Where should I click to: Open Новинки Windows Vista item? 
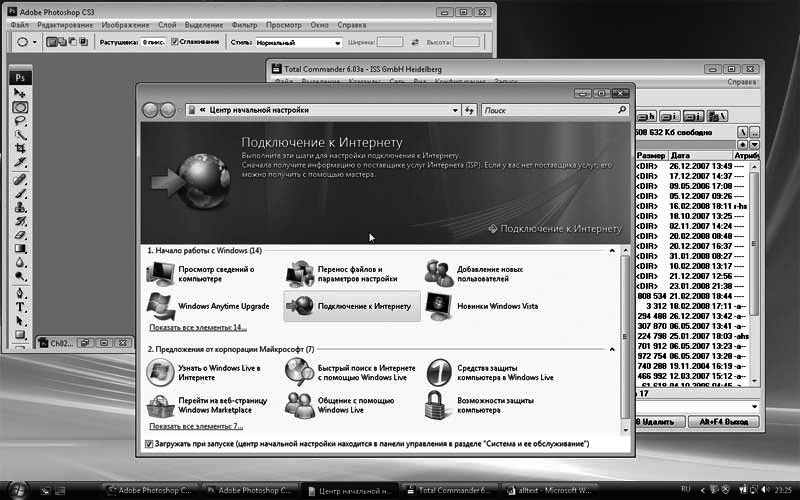tap(482, 306)
